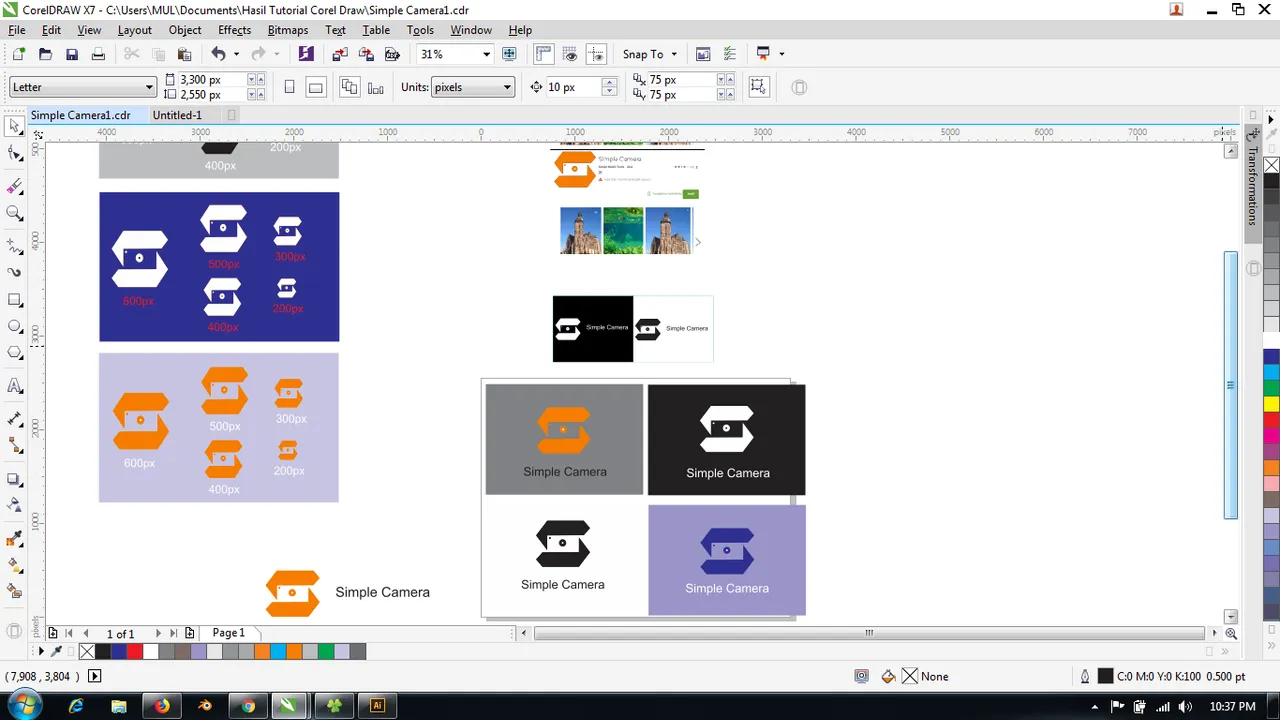This screenshot has height=720, width=1280.
Task: Pick the yellow swatch in right palette
Action: pos(1271,404)
